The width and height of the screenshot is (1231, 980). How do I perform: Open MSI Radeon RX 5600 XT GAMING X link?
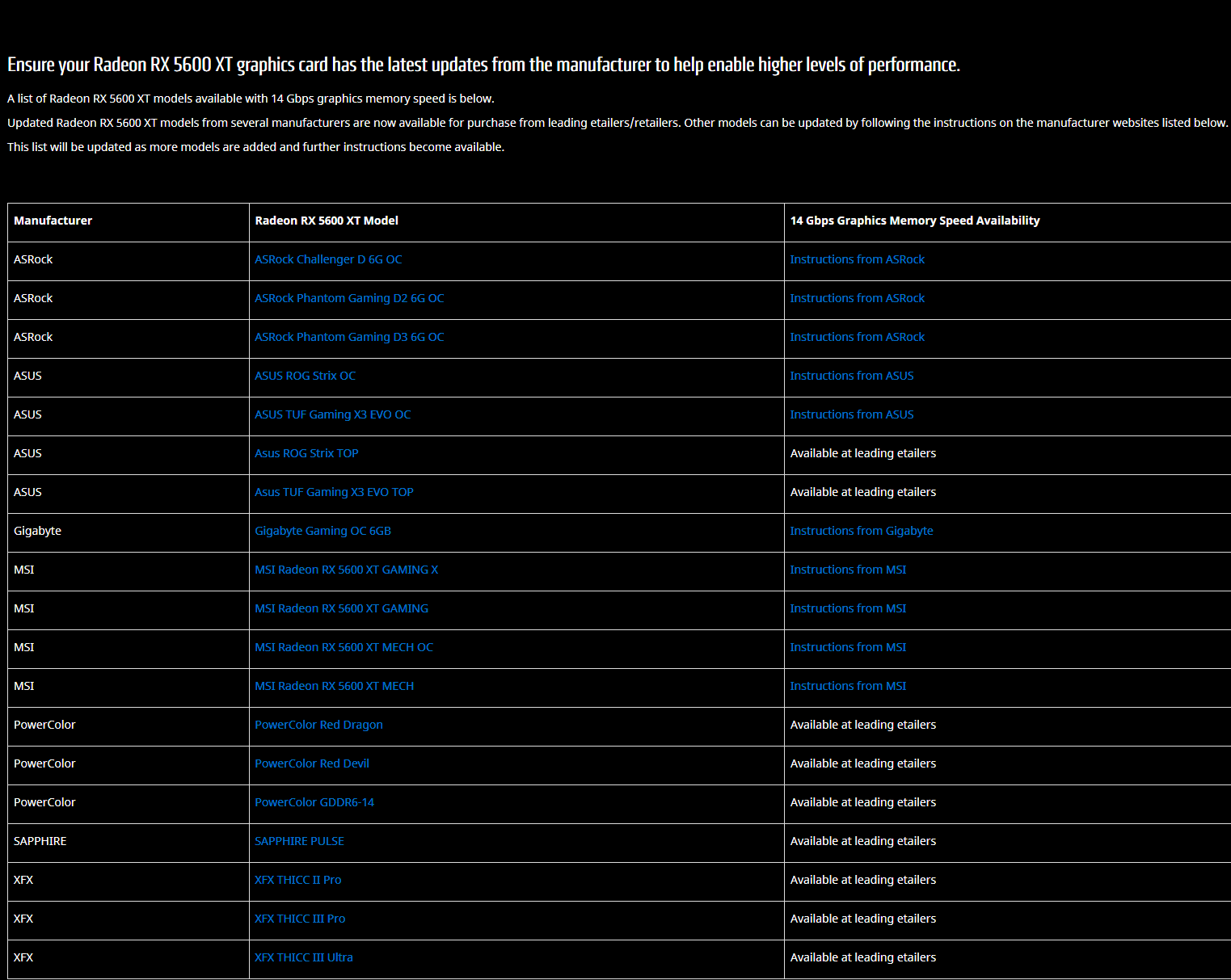346,570
